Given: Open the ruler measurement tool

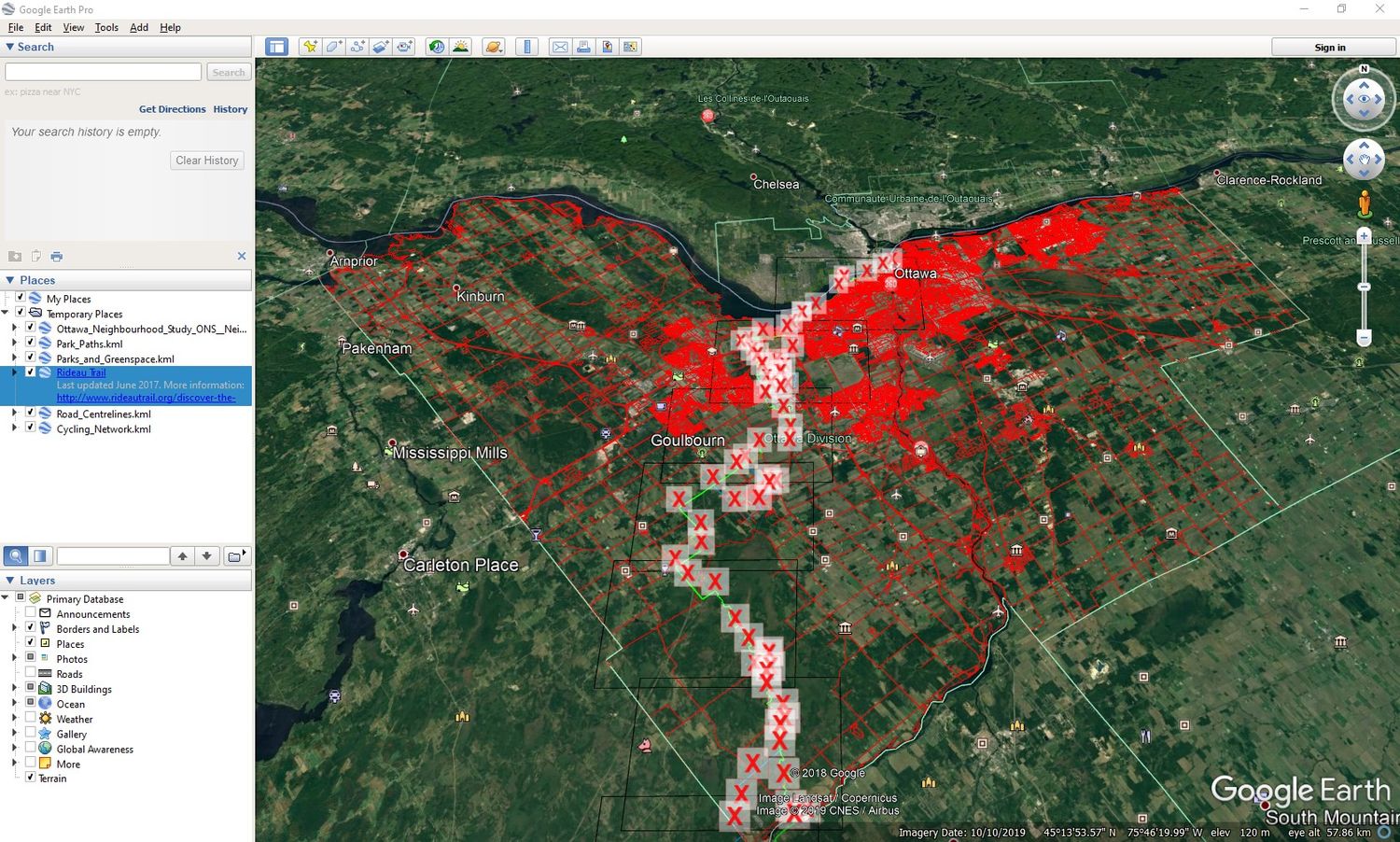Looking at the screenshot, I should pyautogui.click(x=527, y=47).
